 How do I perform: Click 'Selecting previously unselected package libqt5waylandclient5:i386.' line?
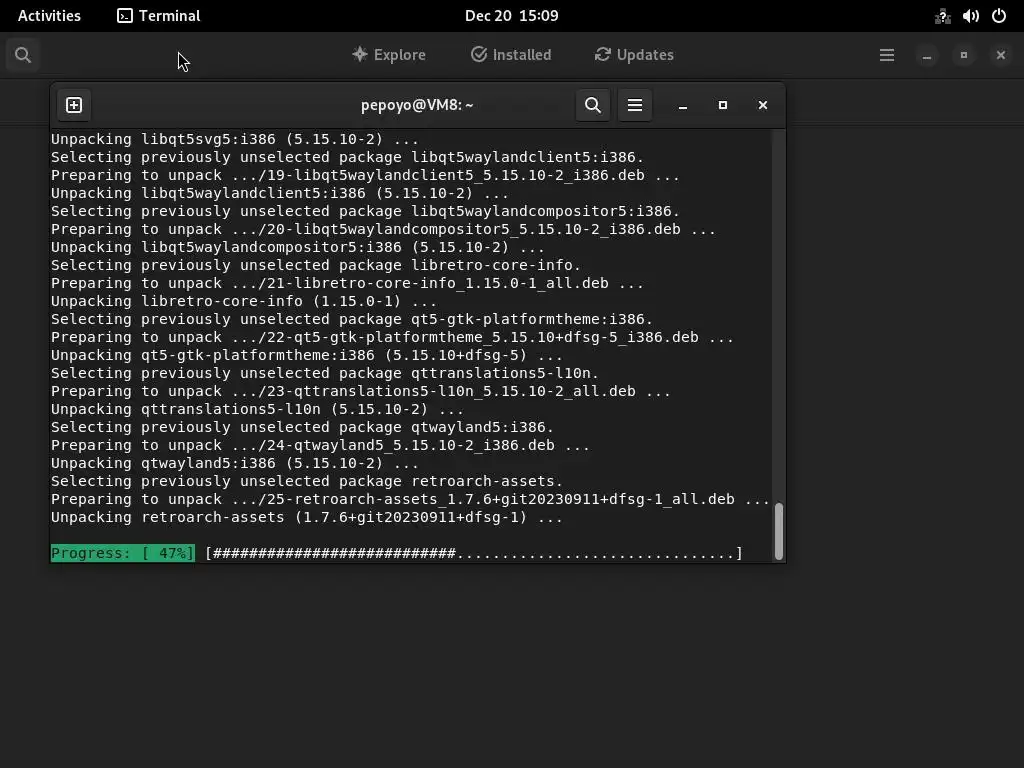coord(347,157)
